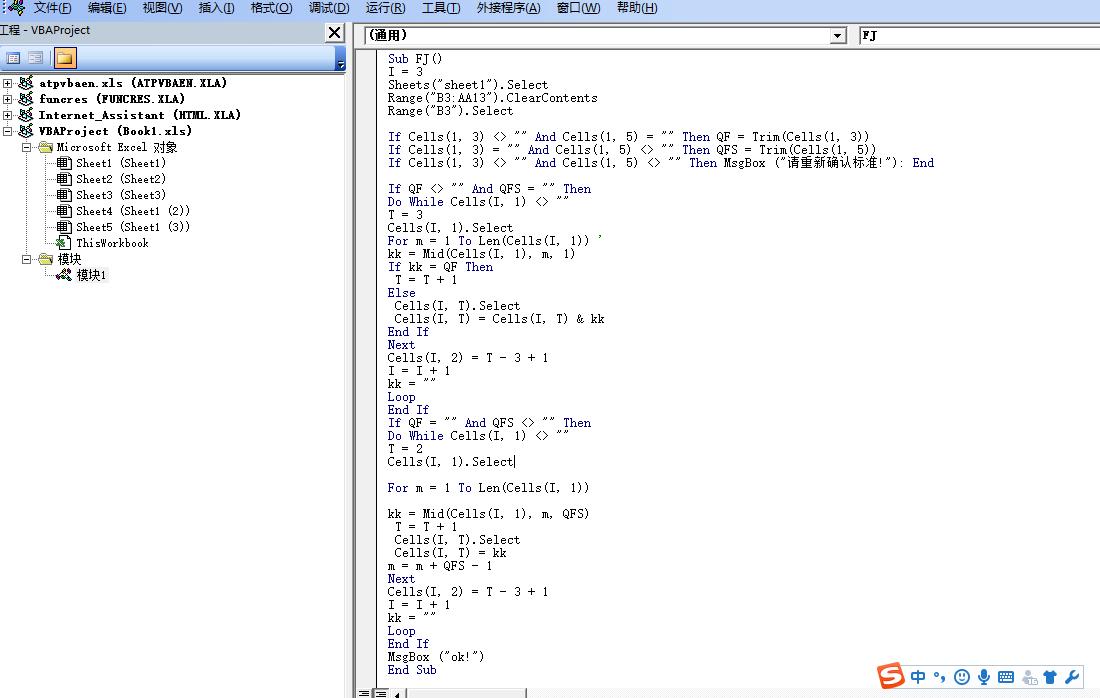Click the atpvbaen.xls project icon
This screenshot has width=1100, height=698.
(26, 83)
